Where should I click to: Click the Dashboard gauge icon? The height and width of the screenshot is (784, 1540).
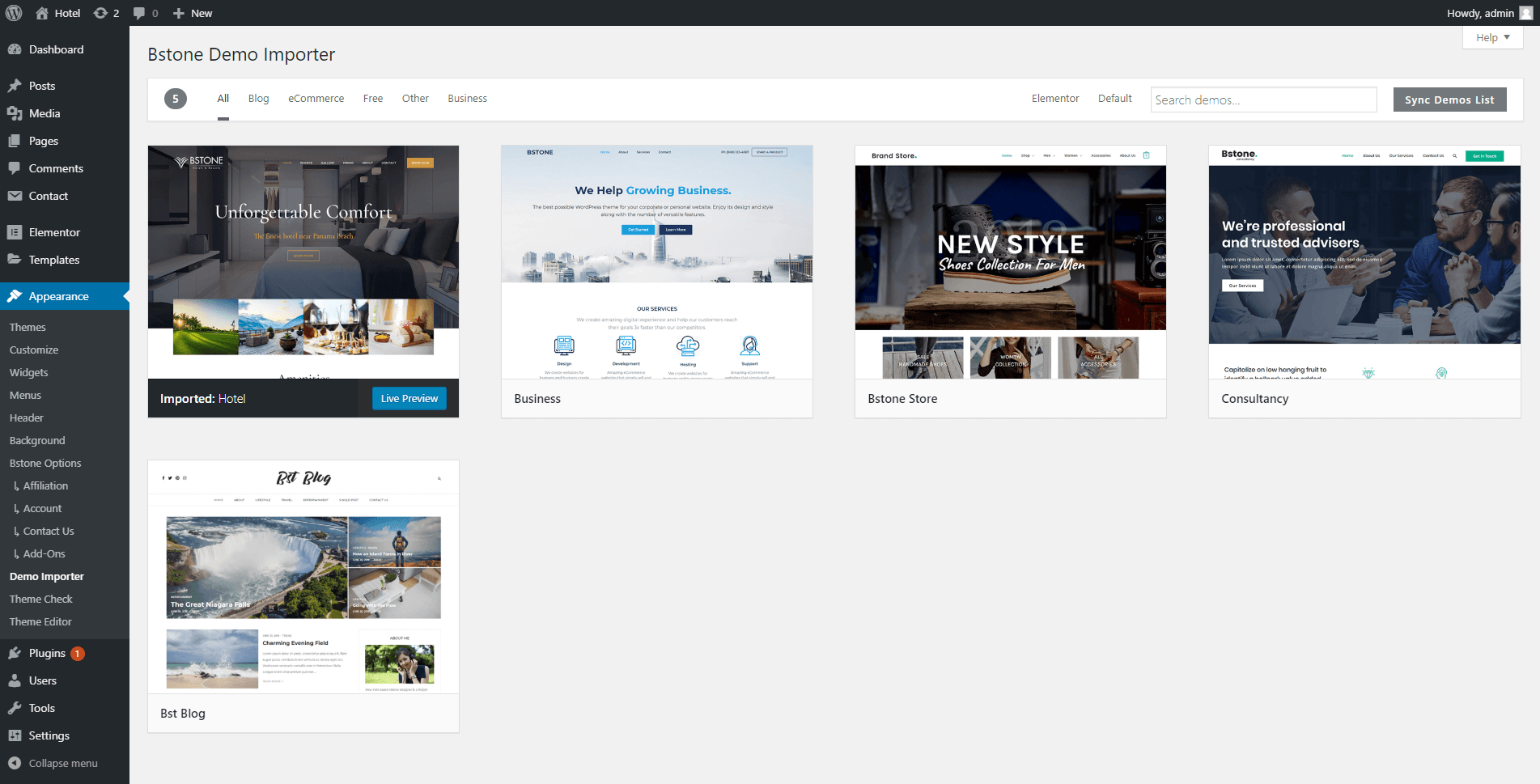(15, 49)
